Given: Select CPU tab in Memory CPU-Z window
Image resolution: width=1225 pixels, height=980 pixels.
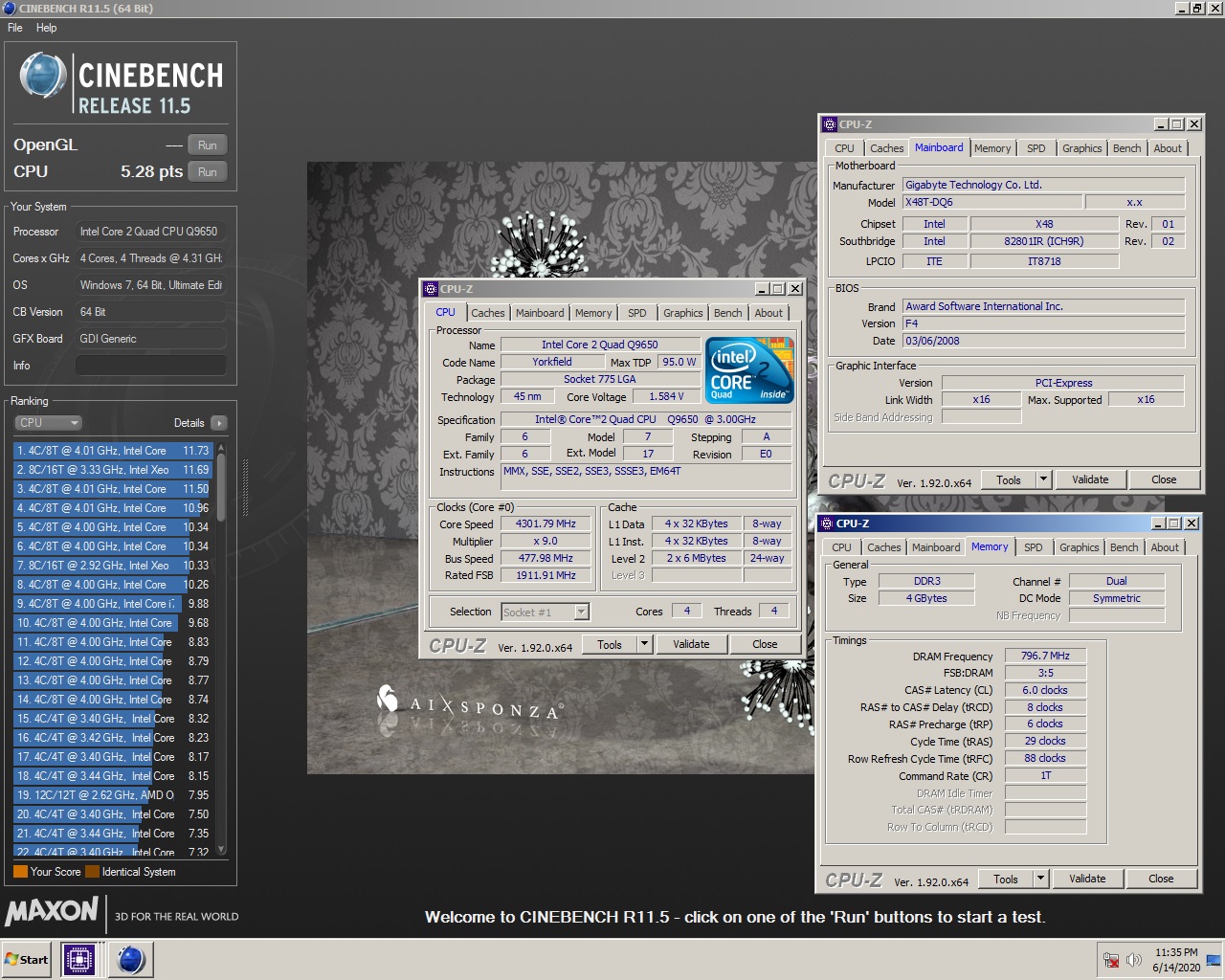Looking at the screenshot, I should [841, 547].
